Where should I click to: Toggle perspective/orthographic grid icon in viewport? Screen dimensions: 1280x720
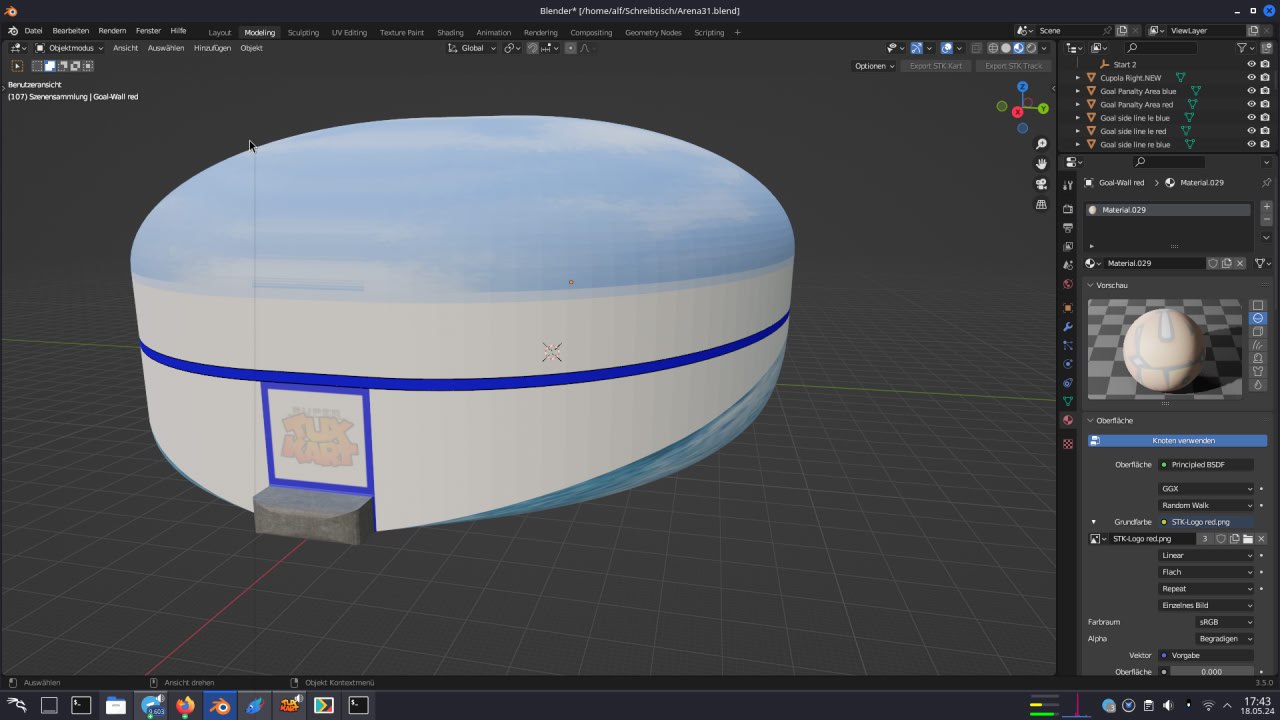1041,204
